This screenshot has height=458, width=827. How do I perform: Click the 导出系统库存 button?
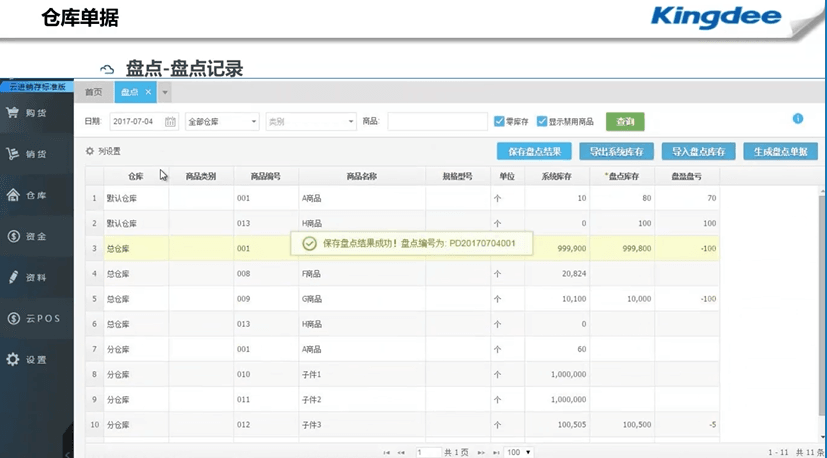617,151
